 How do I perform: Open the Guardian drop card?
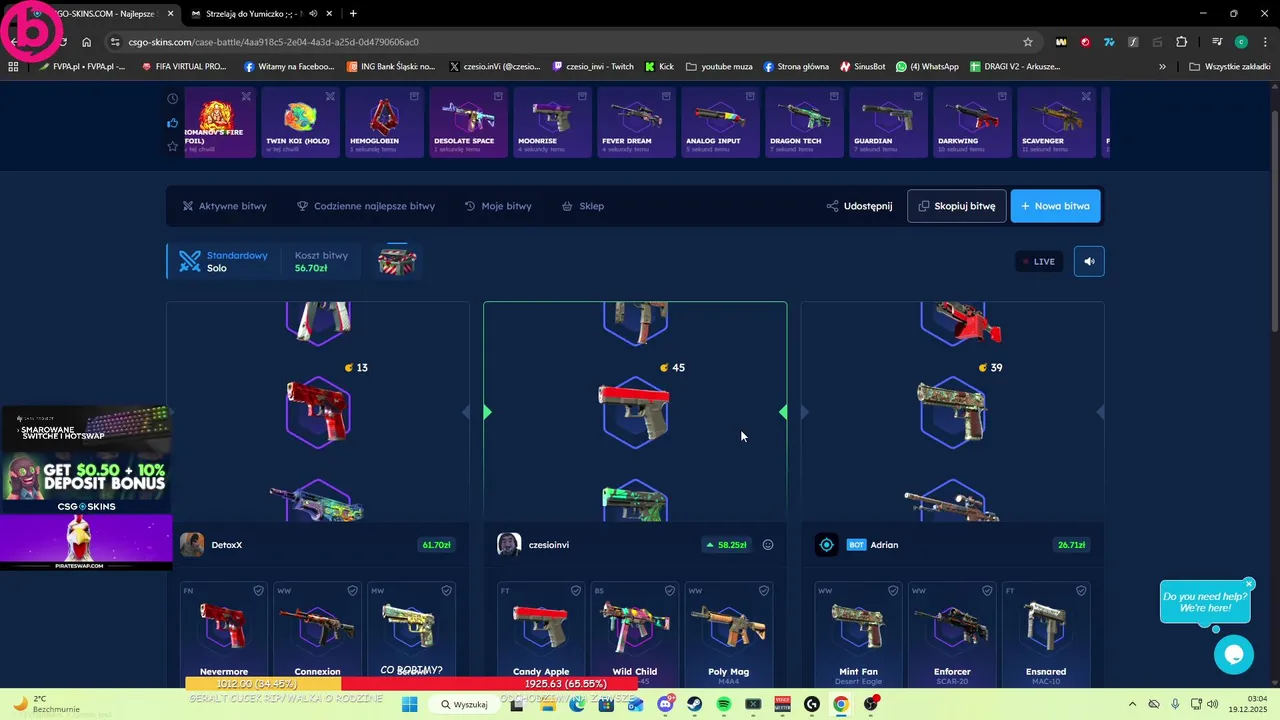pos(888,122)
